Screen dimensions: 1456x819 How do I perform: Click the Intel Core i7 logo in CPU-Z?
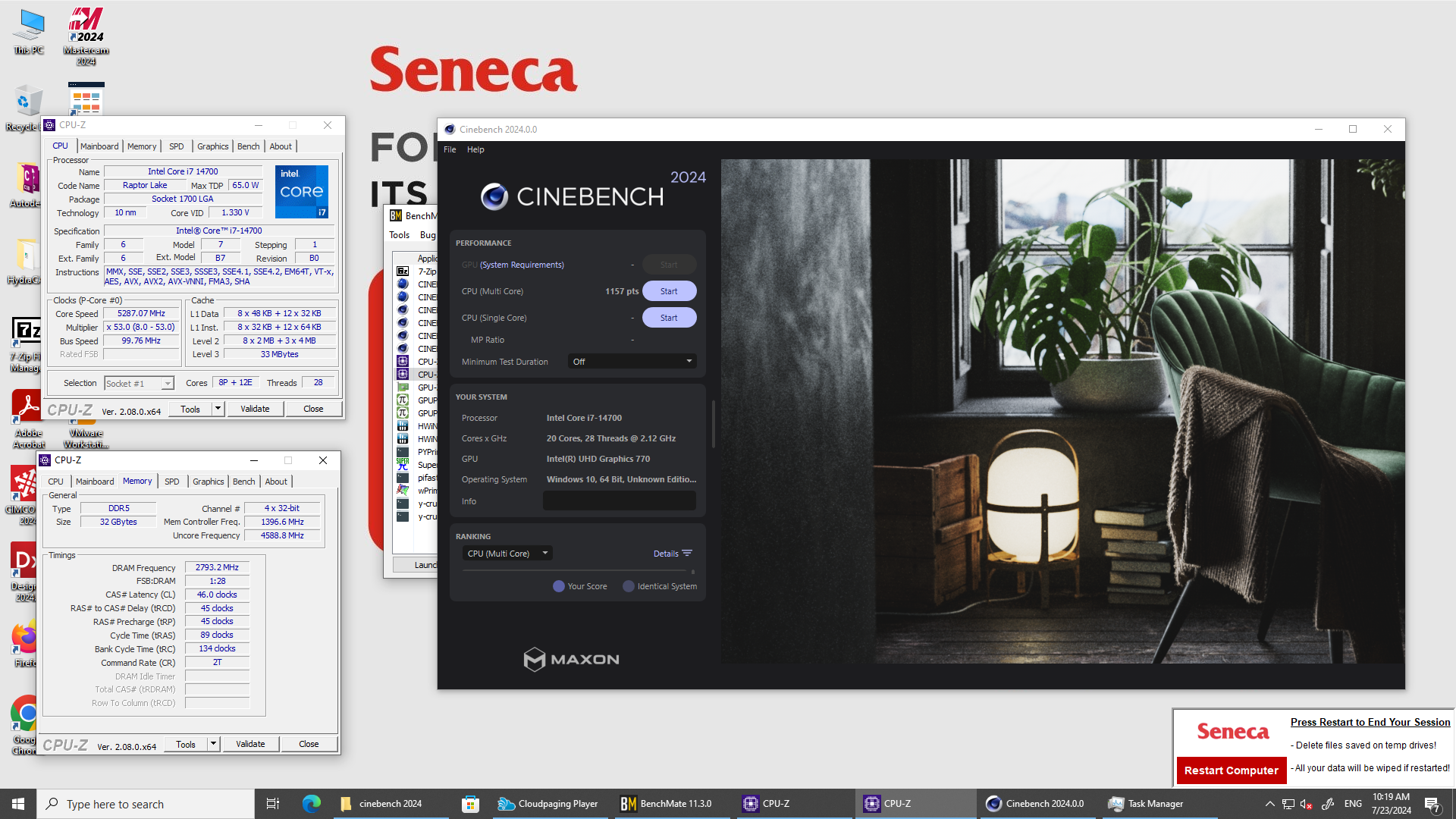[302, 192]
